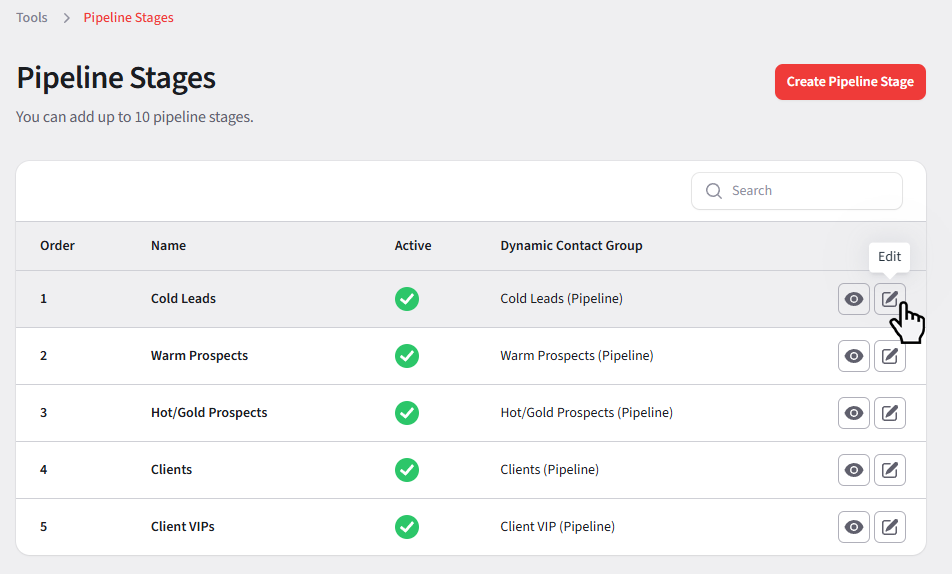
Task: Click the edit icon for Cold Leads
Action: (x=889, y=299)
